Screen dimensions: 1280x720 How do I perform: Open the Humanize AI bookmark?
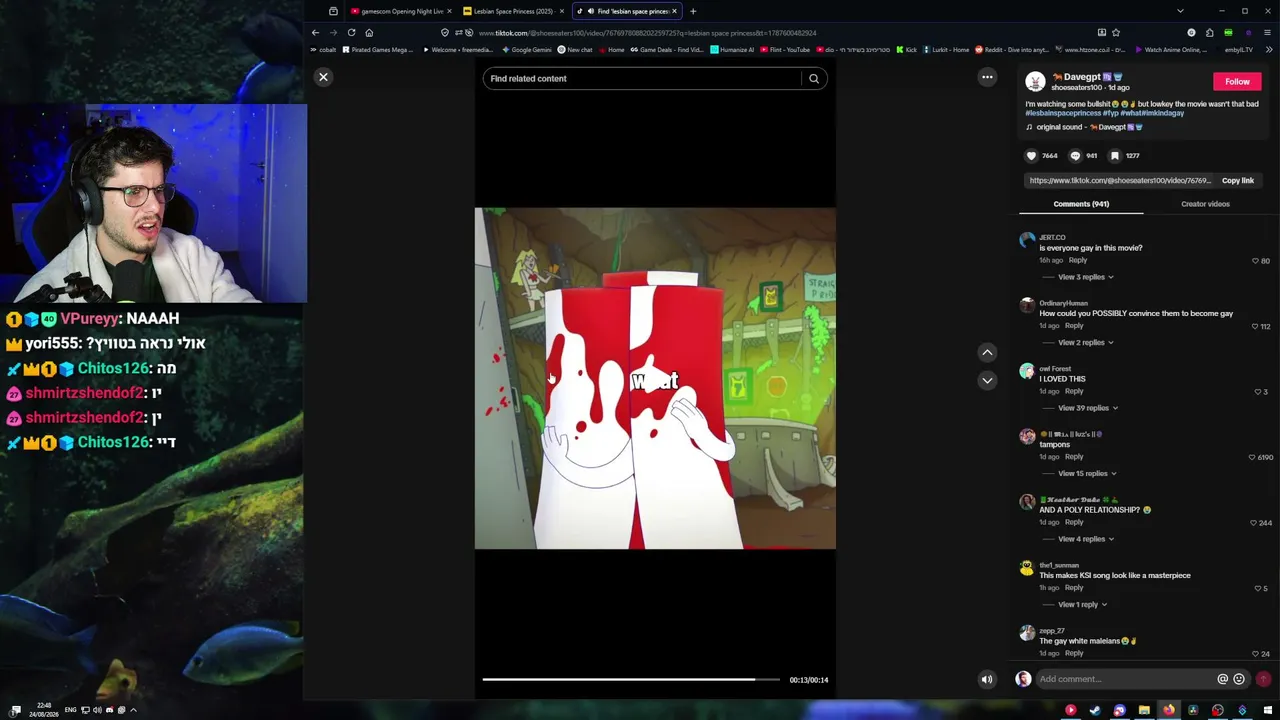tap(732, 50)
